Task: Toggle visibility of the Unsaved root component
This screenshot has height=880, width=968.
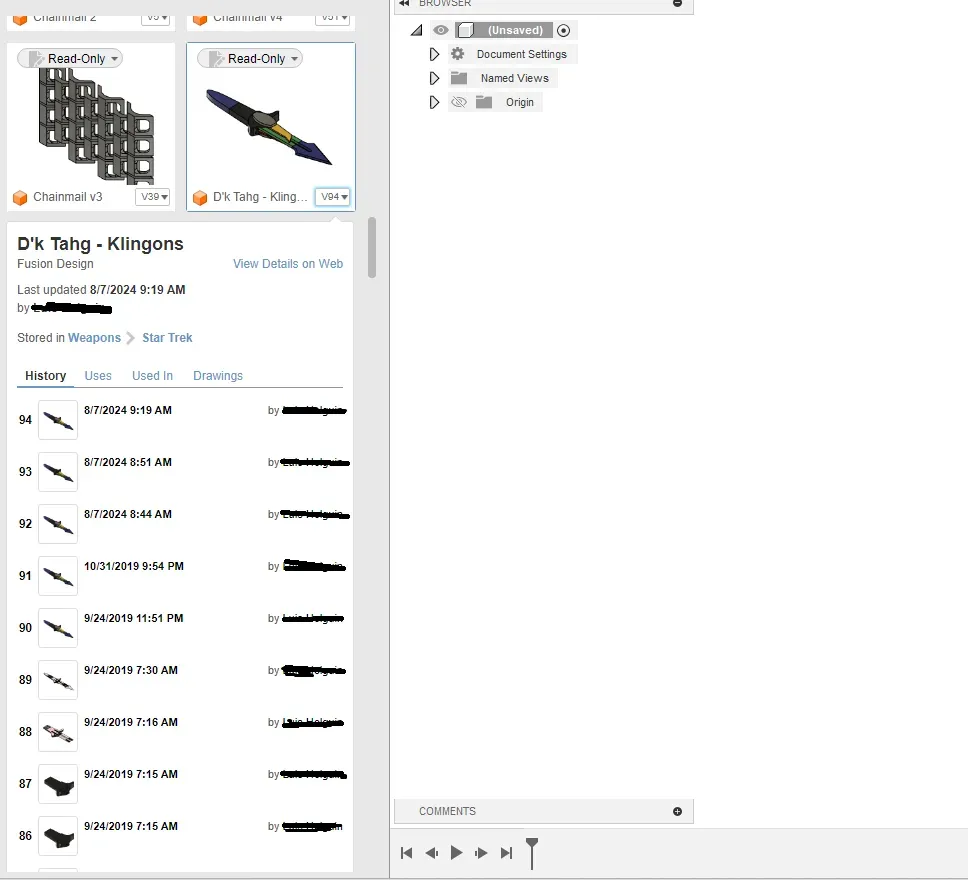Action: (x=441, y=30)
